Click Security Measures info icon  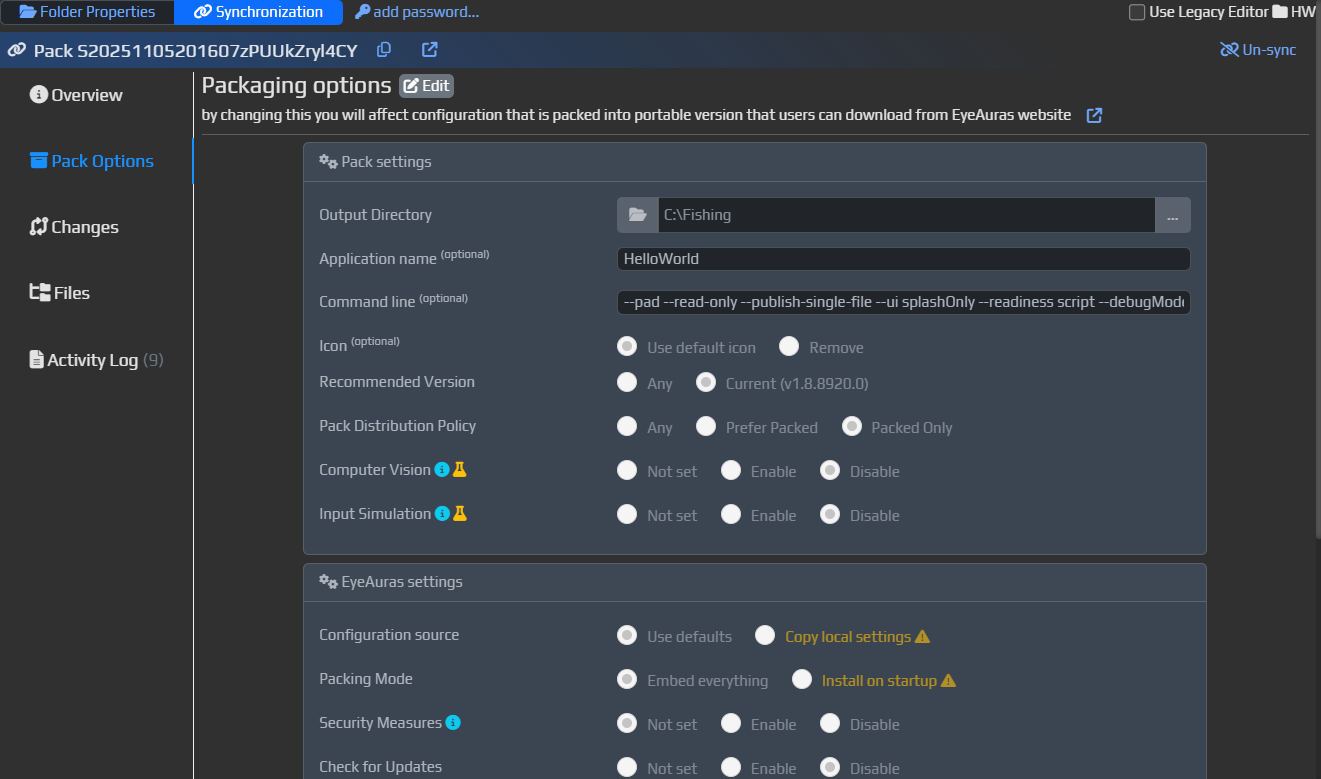point(453,723)
